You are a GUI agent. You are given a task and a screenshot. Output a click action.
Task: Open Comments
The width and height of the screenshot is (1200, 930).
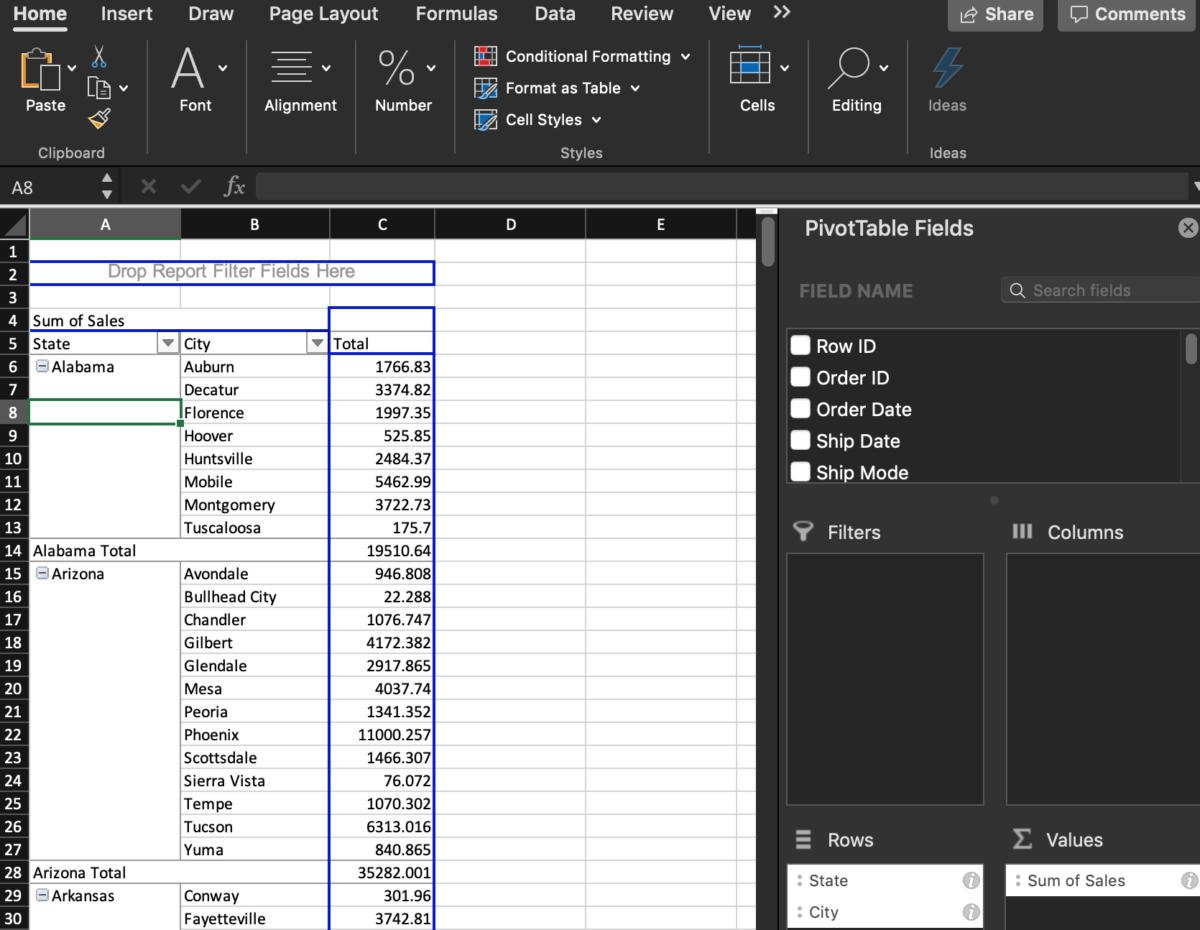[1126, 14]
